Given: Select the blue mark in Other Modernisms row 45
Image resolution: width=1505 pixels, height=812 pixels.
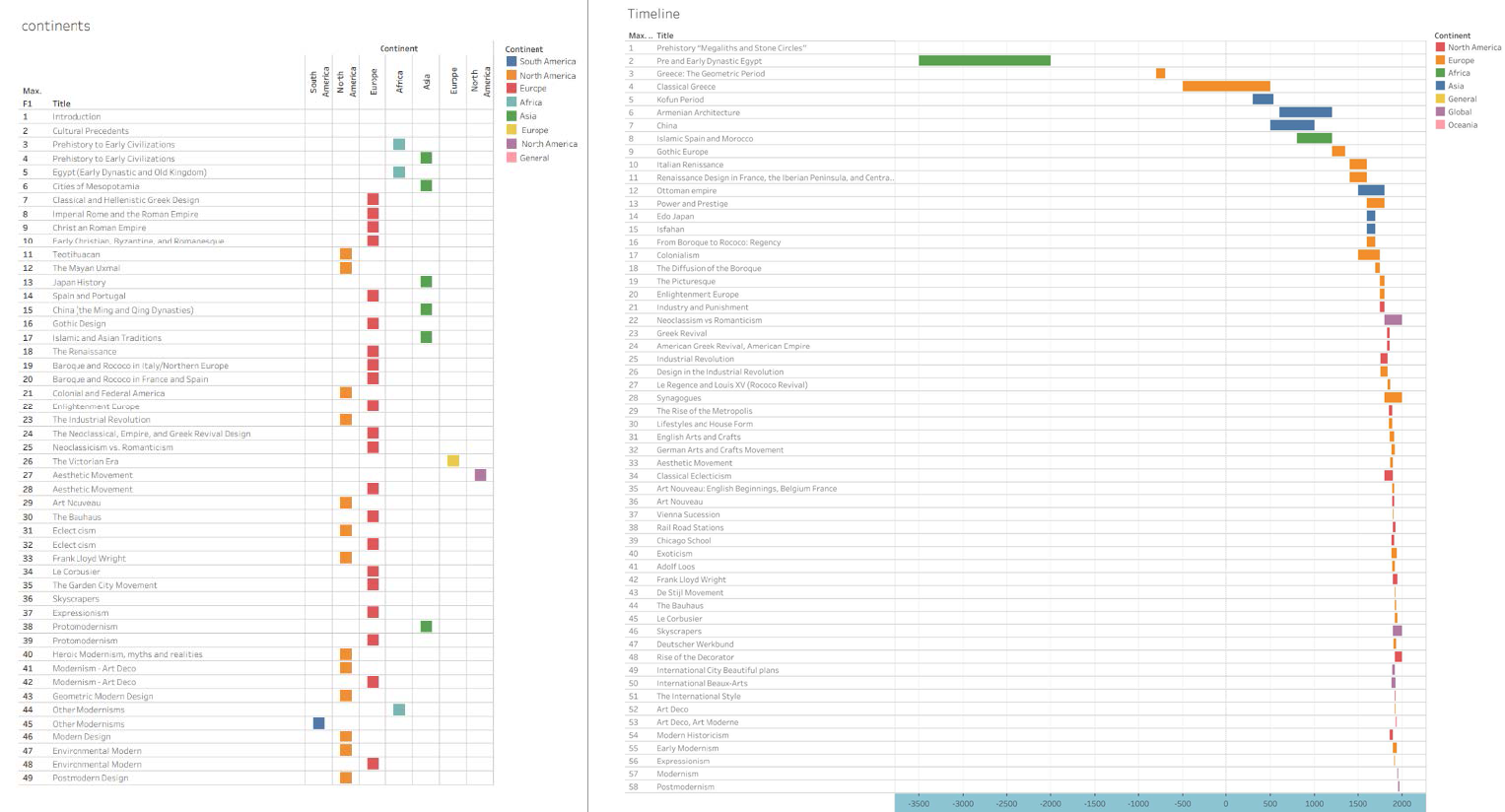Looking at the screenshot, I should [318, 723].
